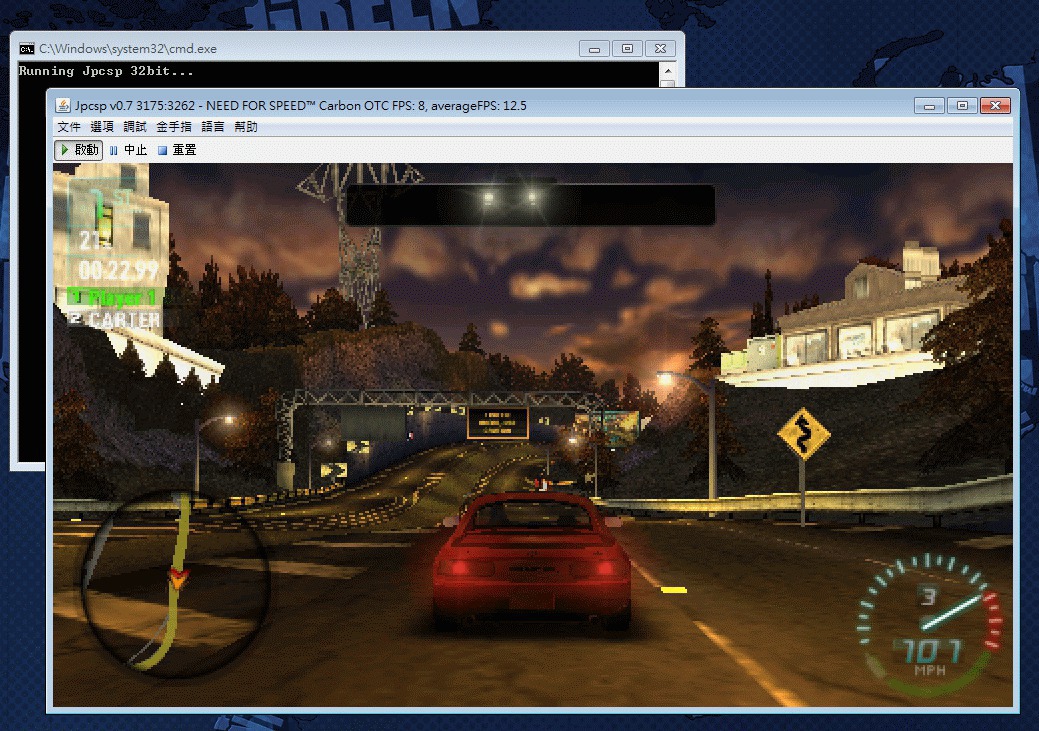1039x731 pixels.
Task: Open the 語言 language menu
Action: point(213,127)
